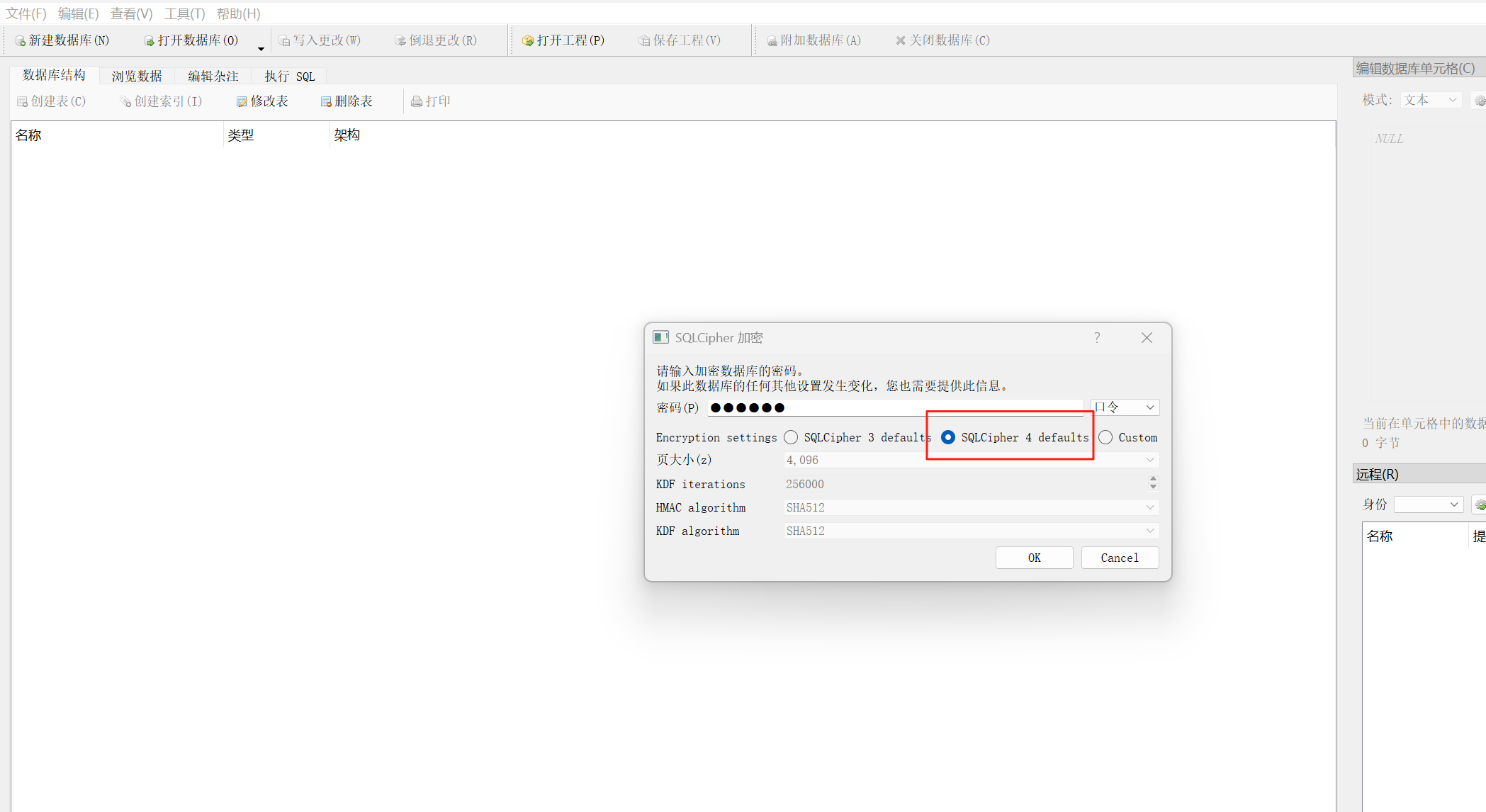1486x812 pixels.
Task: Click 名称 column header in remote panel
Action: (1415, 536)
